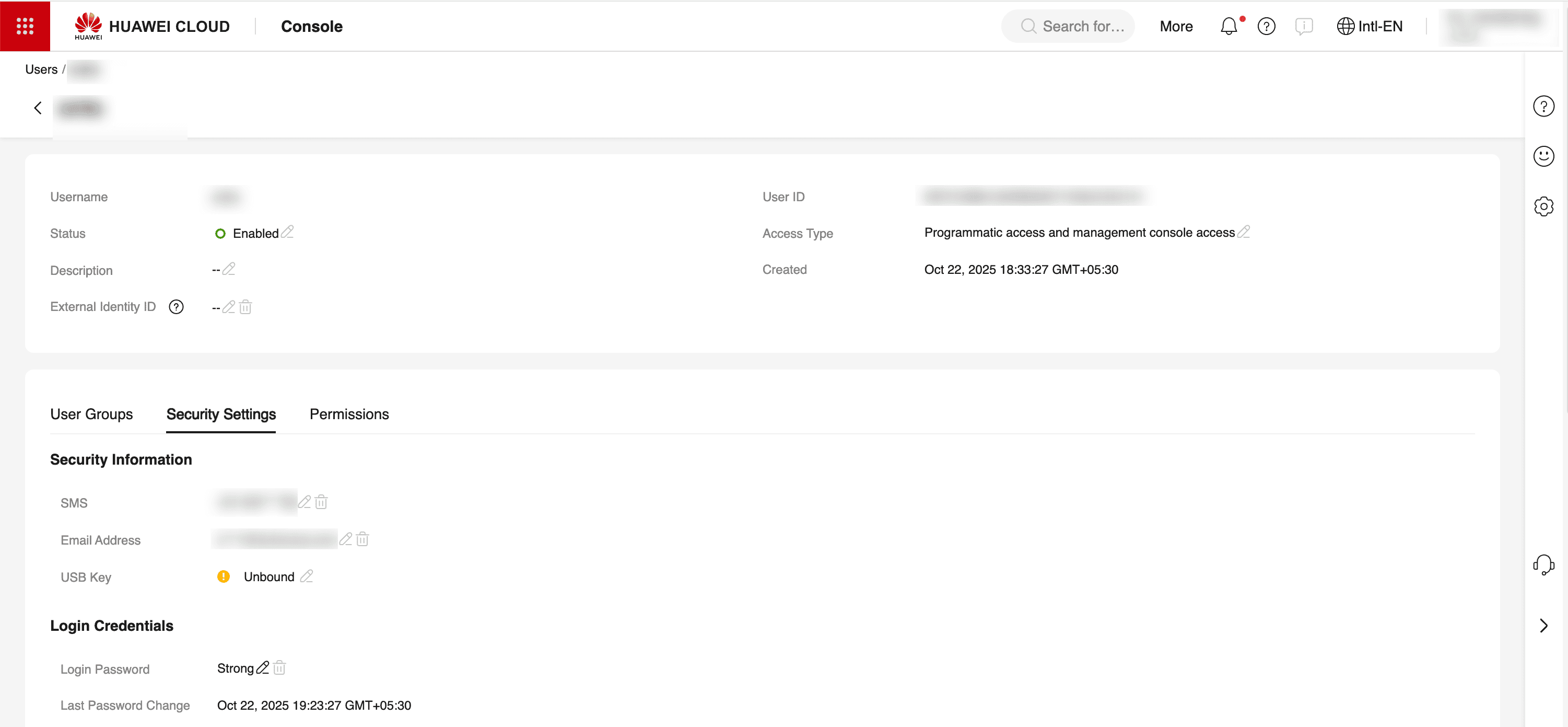Viewport: 1568px width, 727px height.
Task: Switch to the User Groups tab
Action: (x=91, y=414)
